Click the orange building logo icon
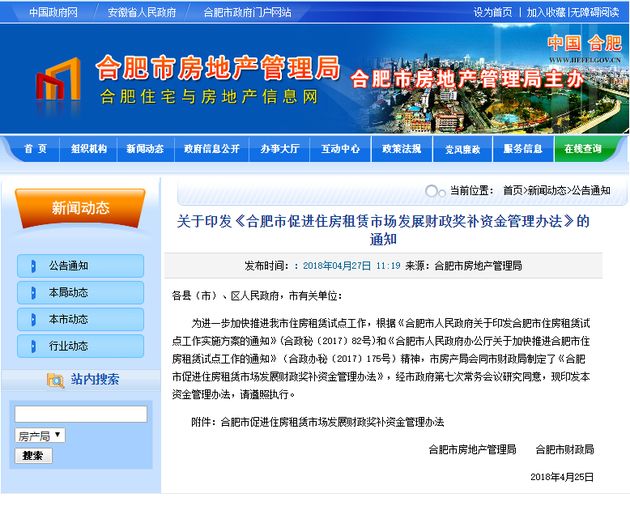The image size is (630, 506). coord(59,79)
